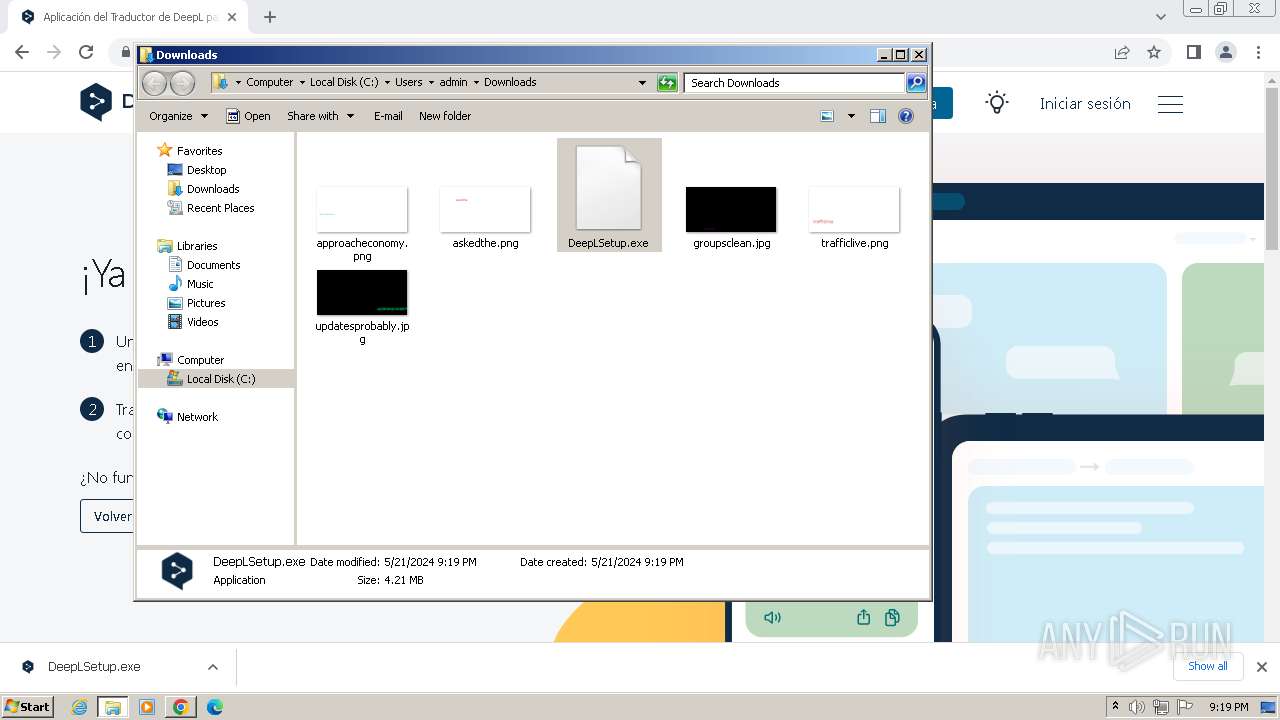Open the view options dropdown arrow
Viewport: 1280px width, 720px height.
pos(851,116)
